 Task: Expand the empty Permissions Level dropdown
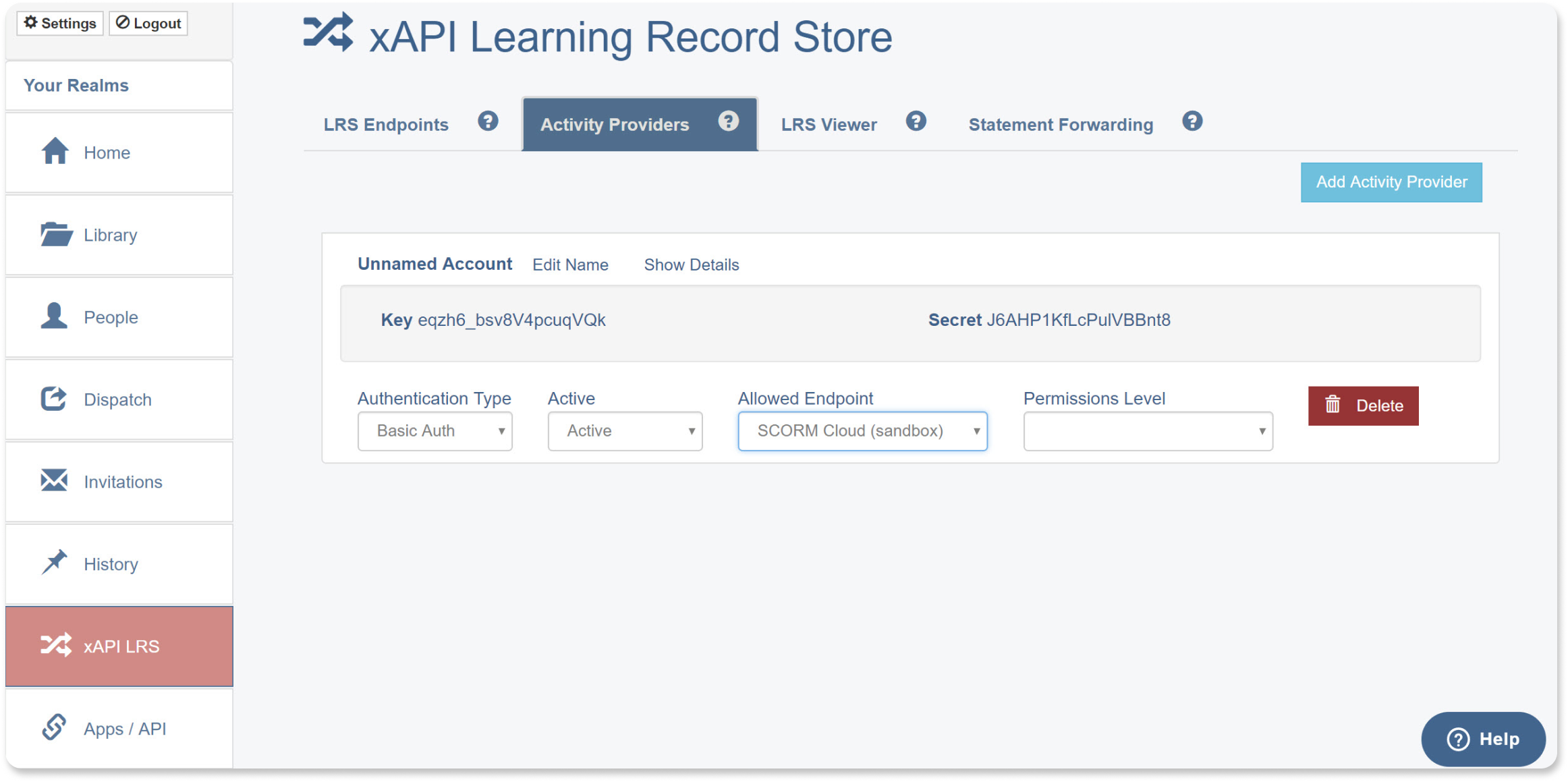(1147, 430)
